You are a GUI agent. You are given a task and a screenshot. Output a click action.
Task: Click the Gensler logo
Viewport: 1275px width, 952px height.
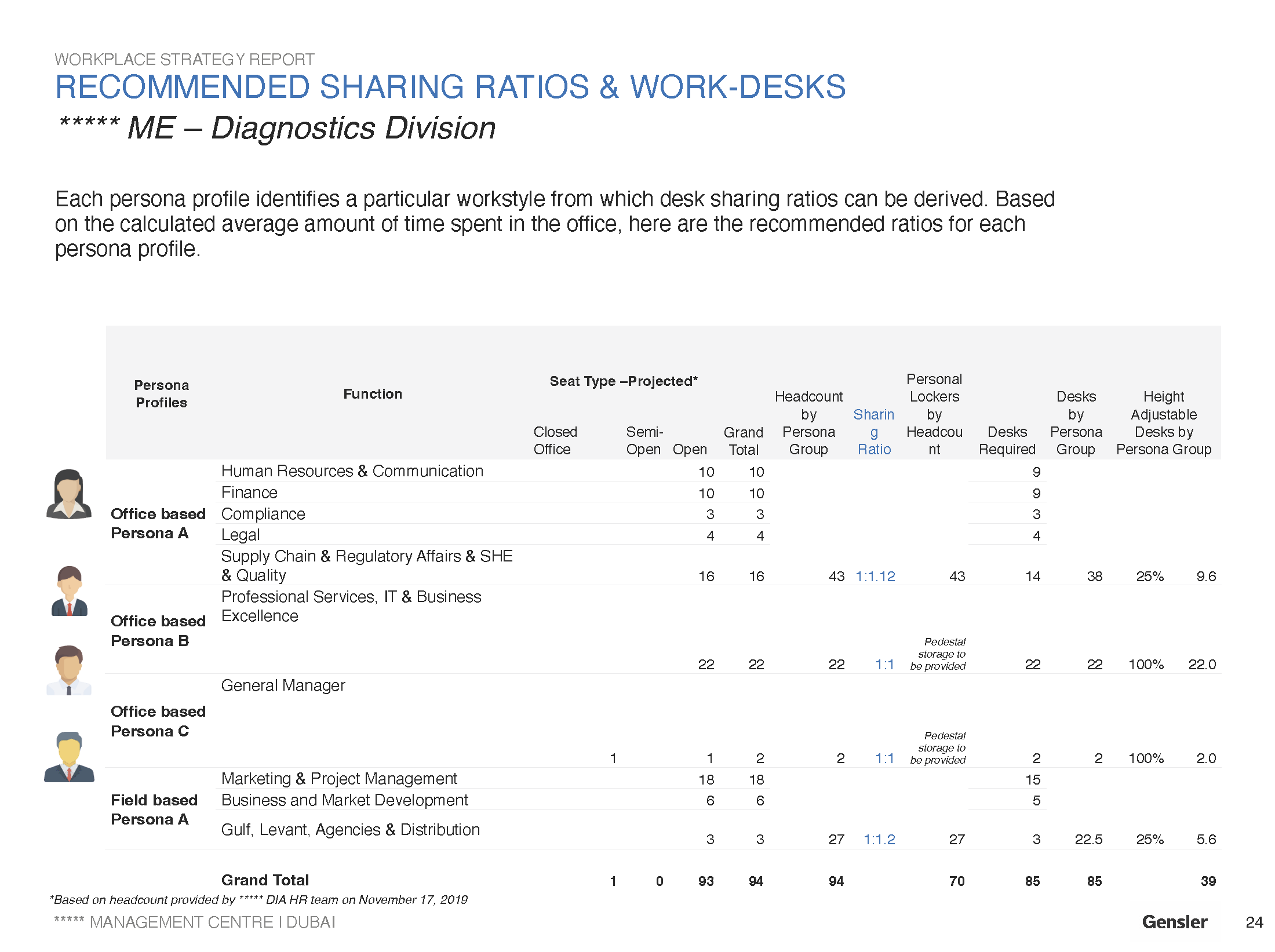(1174, 922)
